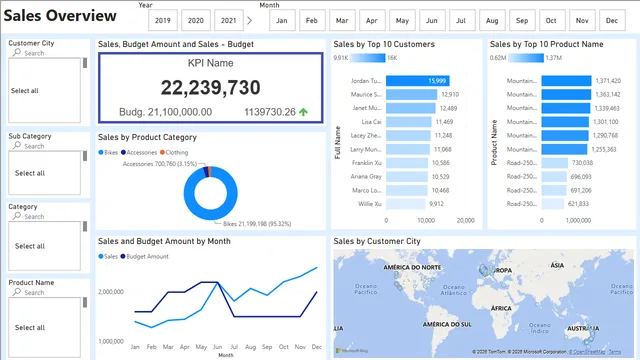Click the Customer City slicer scrollbar
The height and width of the screenshot is (360, 640).
(85, 63)
